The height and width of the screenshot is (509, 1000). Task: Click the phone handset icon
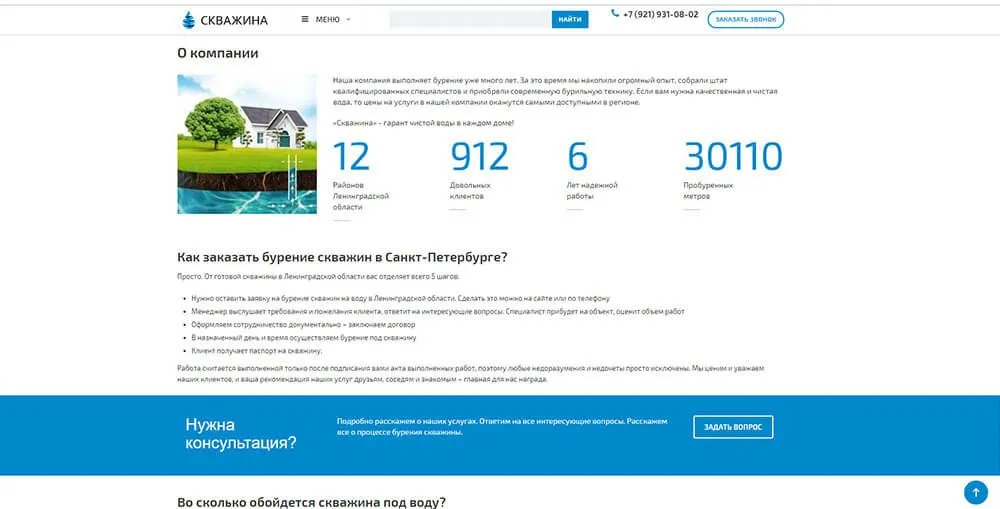[x=615, y=14]
